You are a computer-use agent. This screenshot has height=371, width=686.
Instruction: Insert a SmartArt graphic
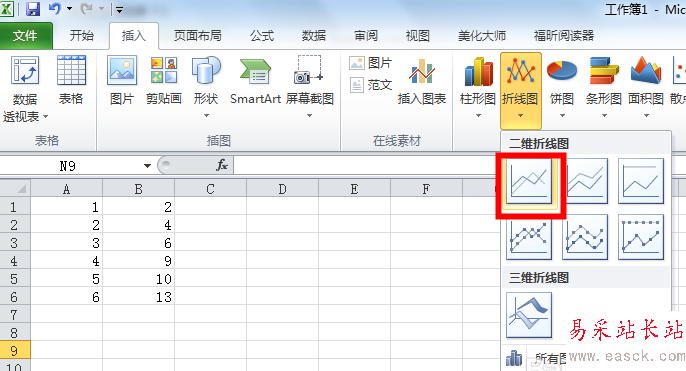point(255,80)
